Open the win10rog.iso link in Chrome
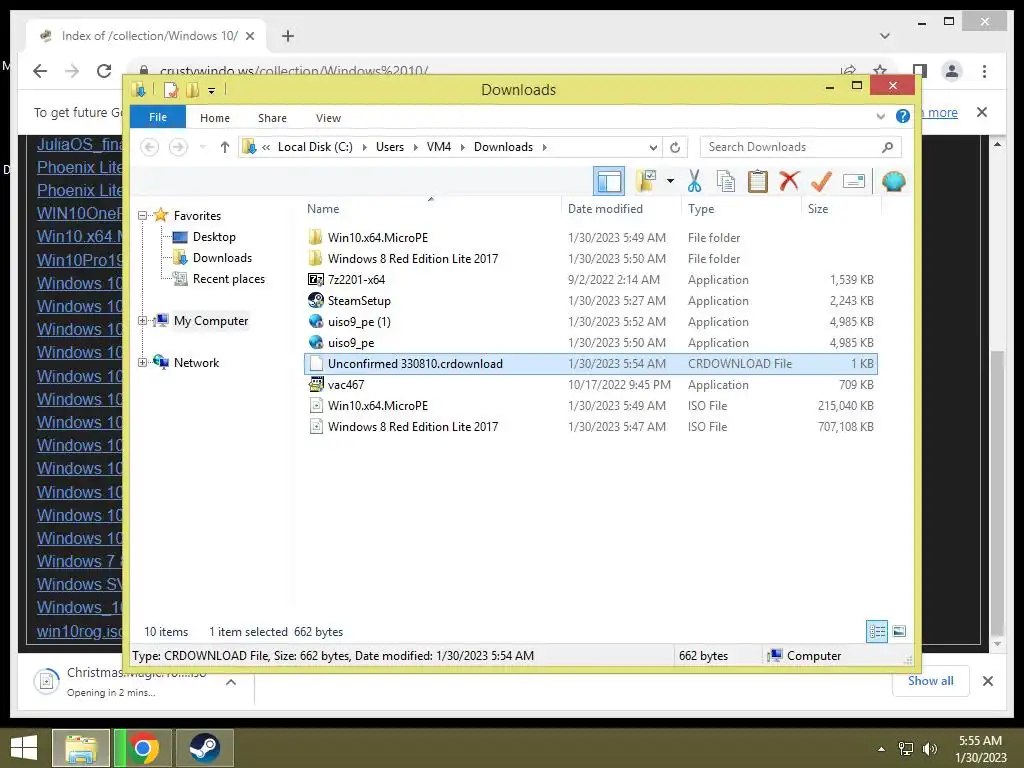The width and height of the screenshot is (1024, 768). (79, 631)
